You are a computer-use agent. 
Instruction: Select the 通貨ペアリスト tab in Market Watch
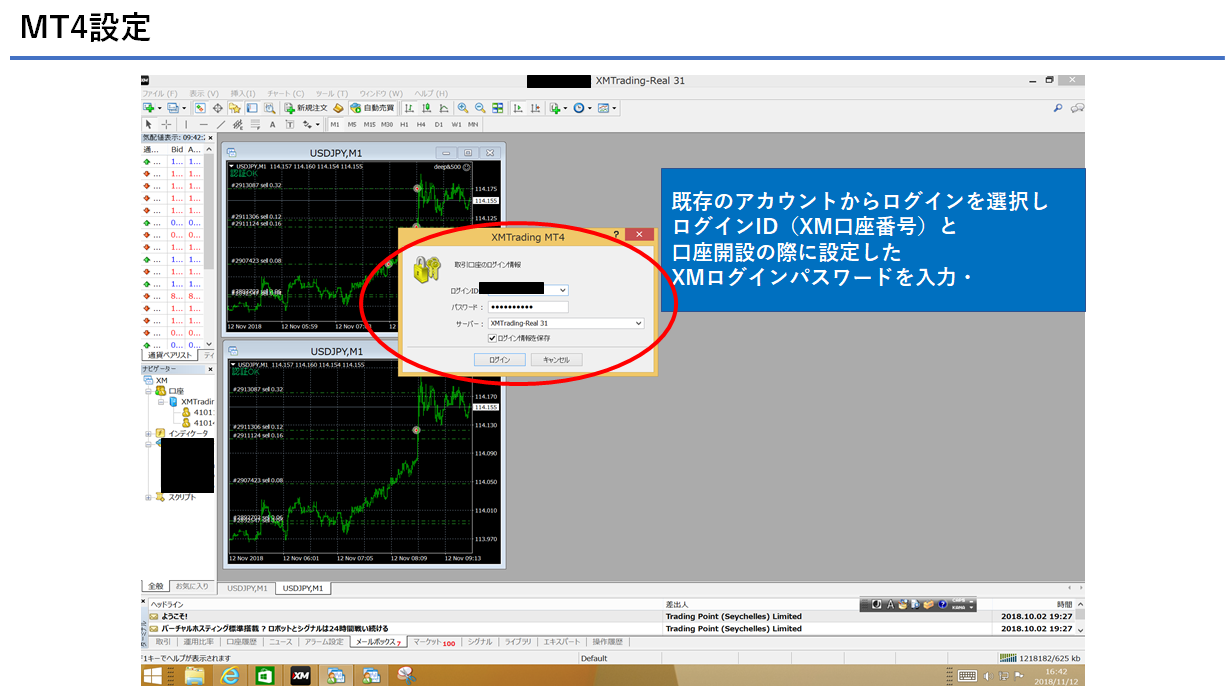170,355
